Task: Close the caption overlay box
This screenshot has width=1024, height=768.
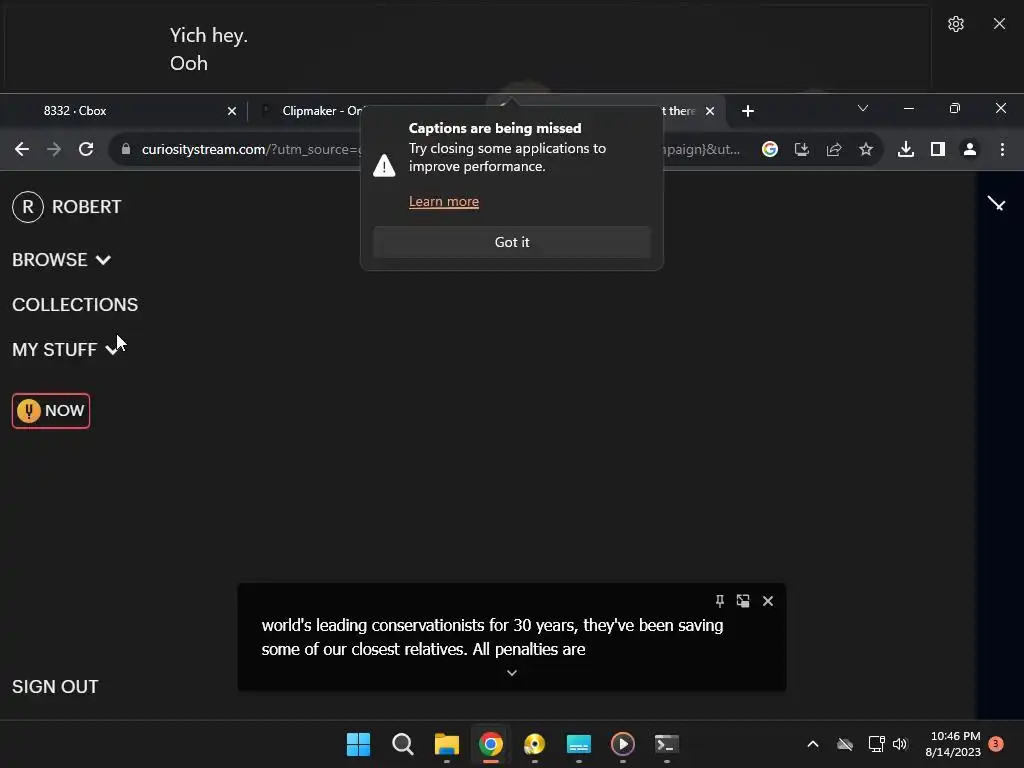Action: [768, 601]
